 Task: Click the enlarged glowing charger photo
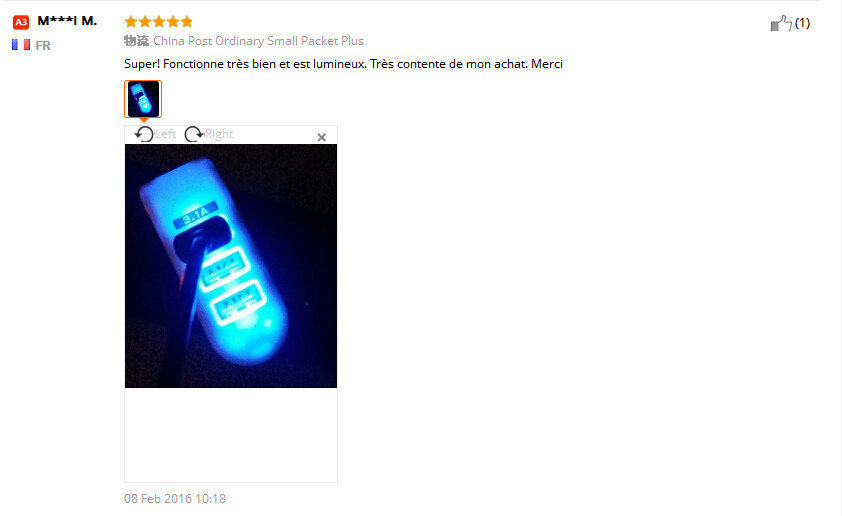pyautogui.click(x=231, y=266)
